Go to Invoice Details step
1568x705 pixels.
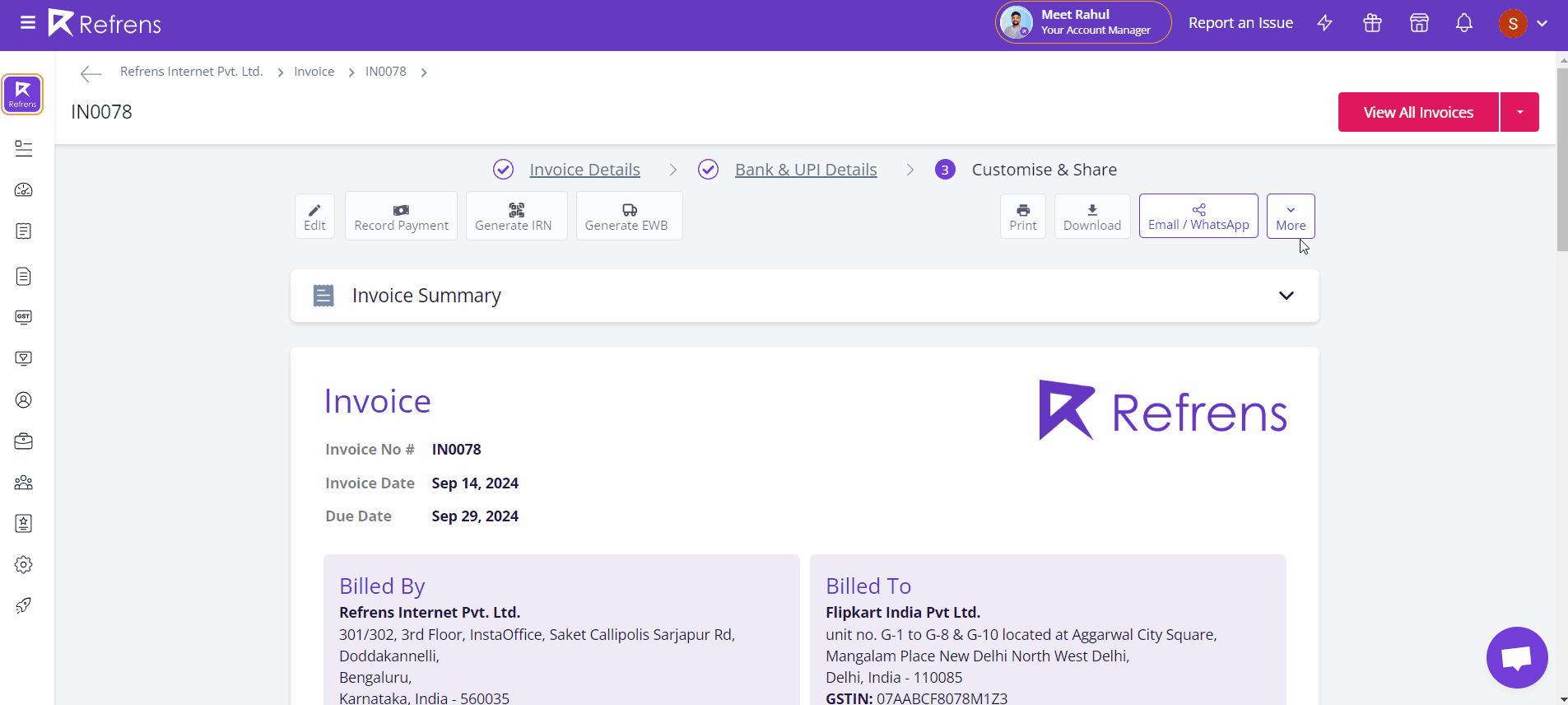click(x=584, y=170)
